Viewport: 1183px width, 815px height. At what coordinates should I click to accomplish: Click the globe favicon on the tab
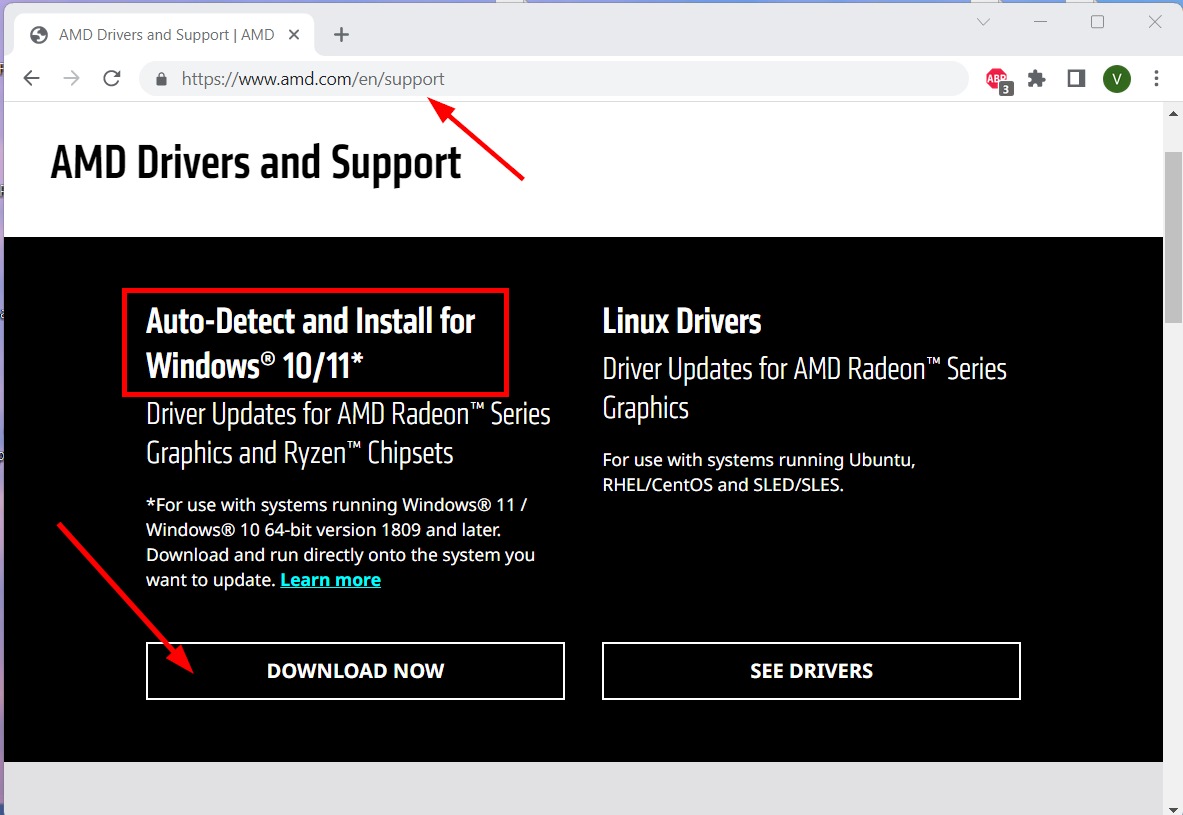[x=39, y=35]
